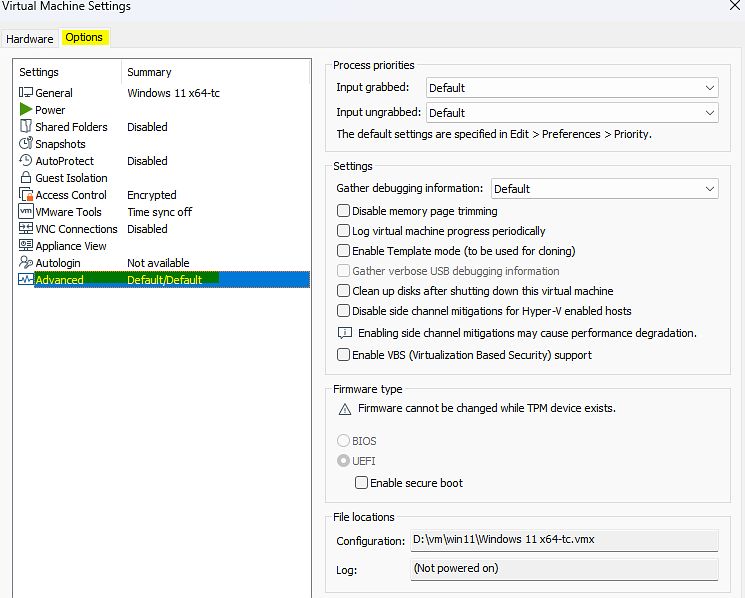Click the General settings monitor icon
The image size is (745, 598).
pos(26,93)
